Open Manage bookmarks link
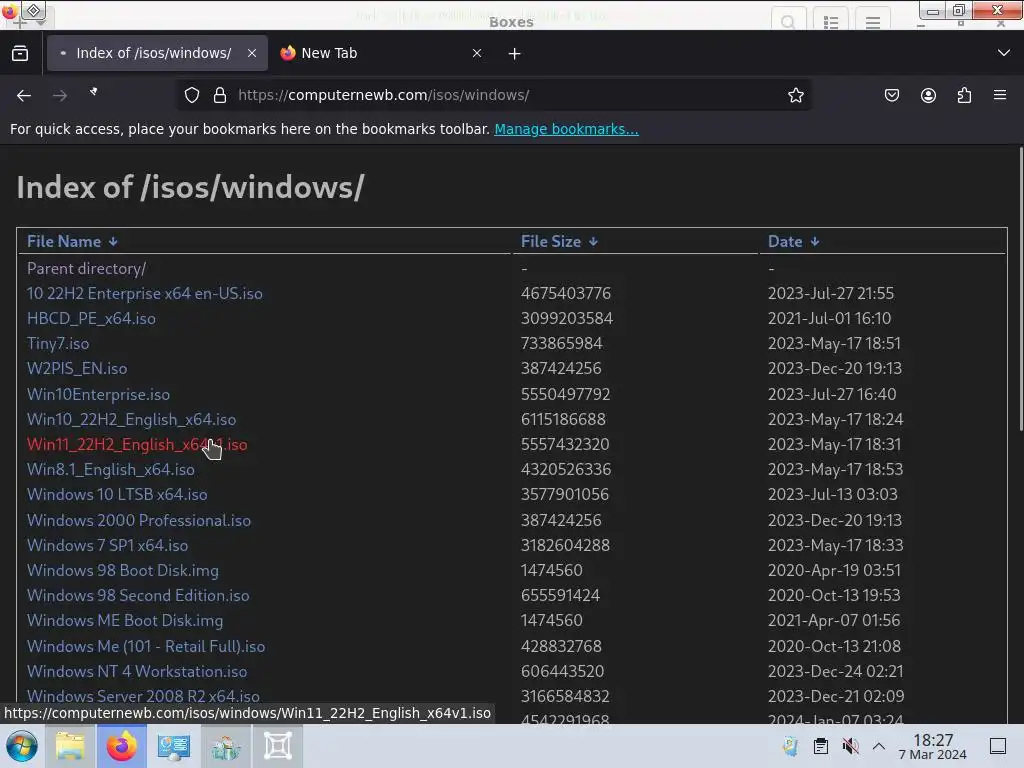 tap(566, 129)
